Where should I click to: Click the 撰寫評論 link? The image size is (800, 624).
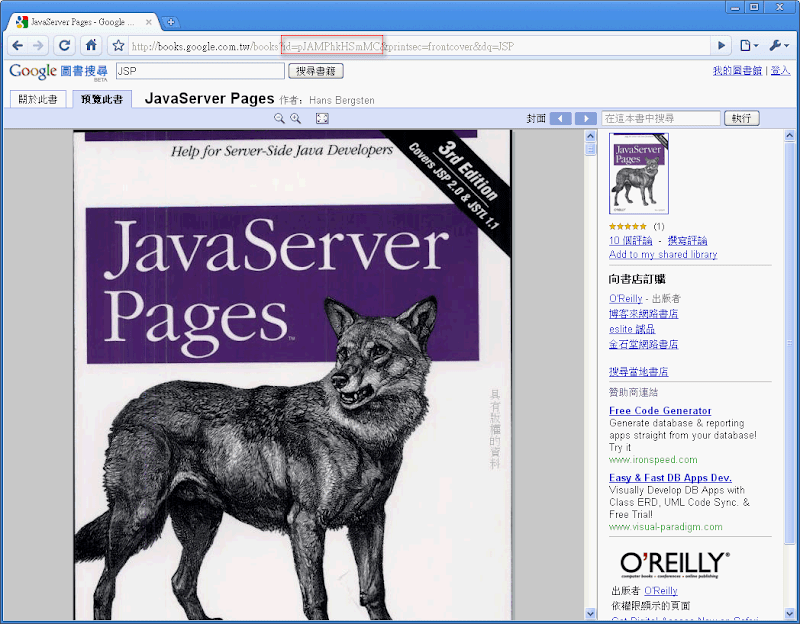[687, 240]
